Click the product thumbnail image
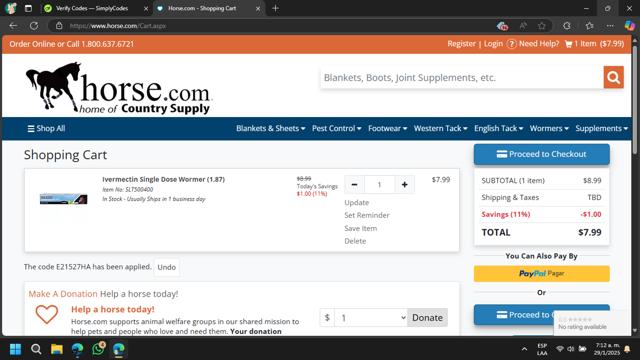The width and height of the screenshot is (640, 360). (x=63, y=199)
